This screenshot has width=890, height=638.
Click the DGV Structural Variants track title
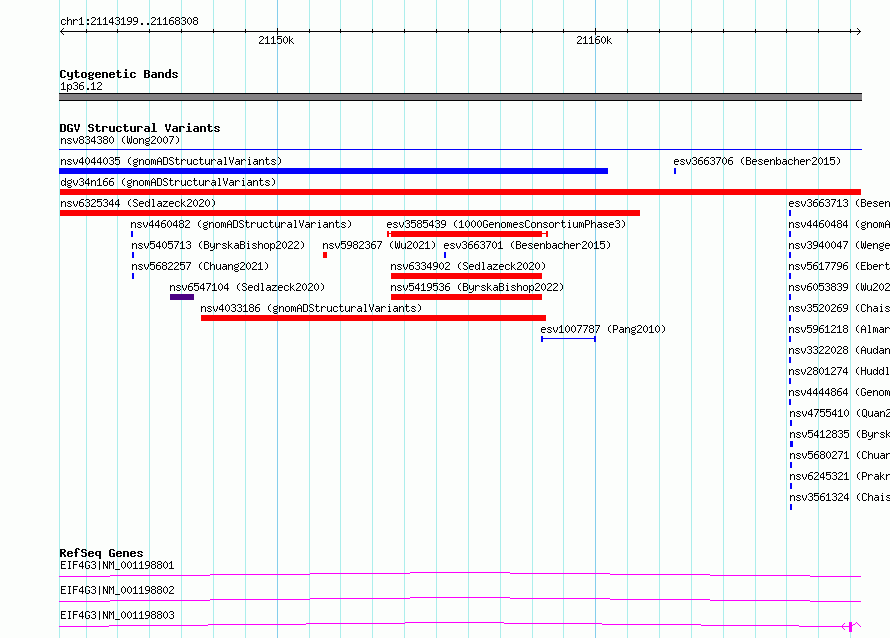140,128
